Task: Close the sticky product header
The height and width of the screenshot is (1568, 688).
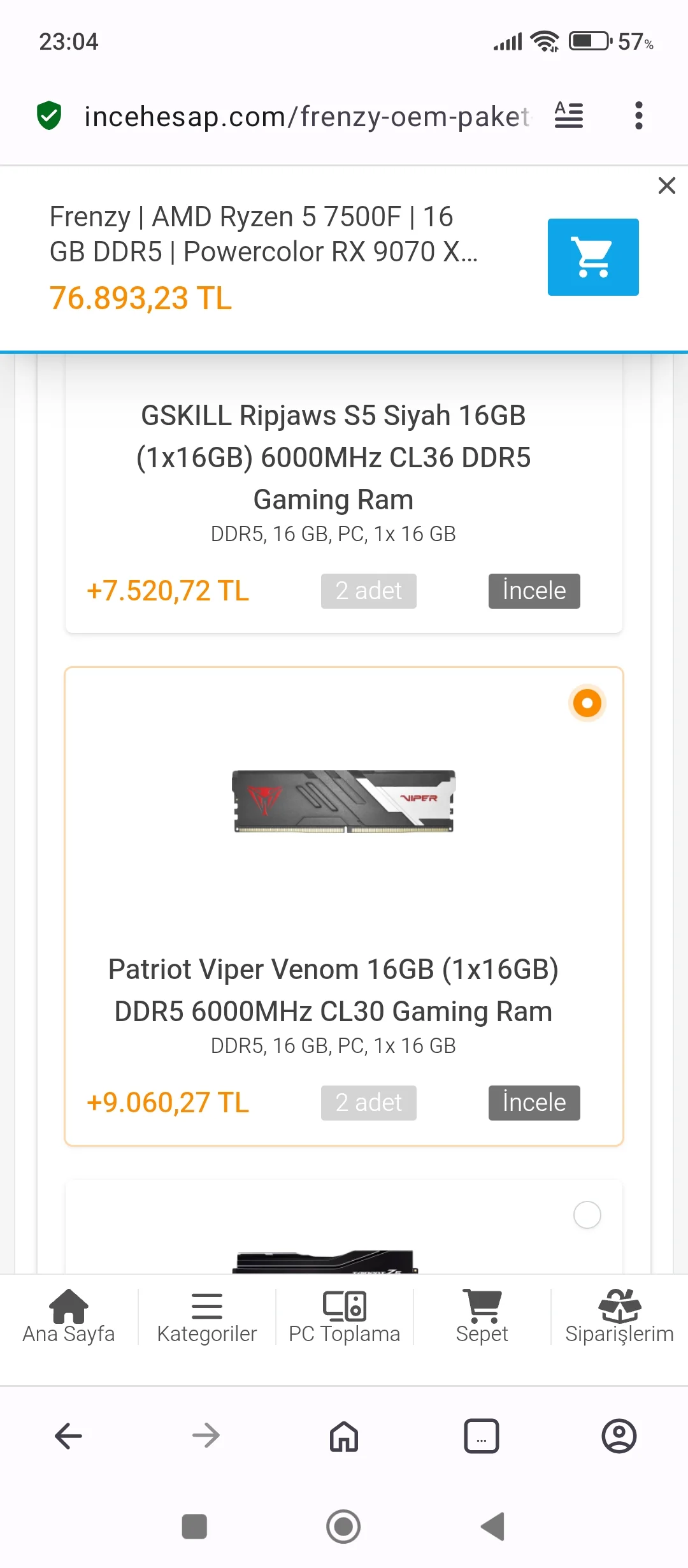Action: 666,185
